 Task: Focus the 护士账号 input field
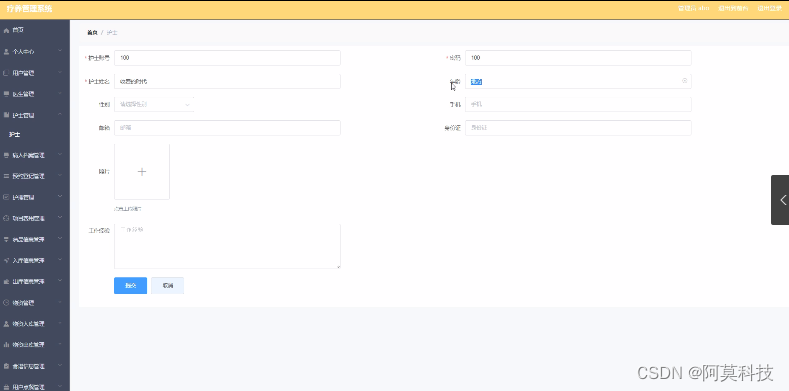(227, 58)
